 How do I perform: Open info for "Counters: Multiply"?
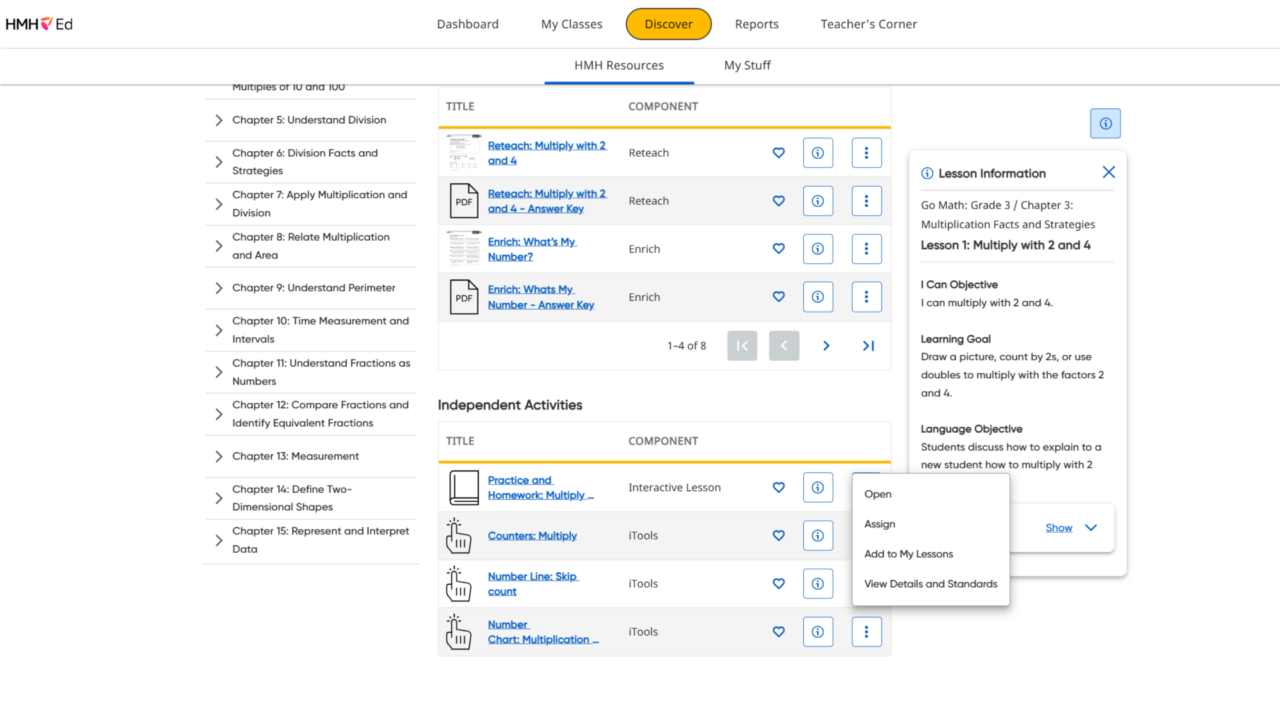tap(817, 535)
